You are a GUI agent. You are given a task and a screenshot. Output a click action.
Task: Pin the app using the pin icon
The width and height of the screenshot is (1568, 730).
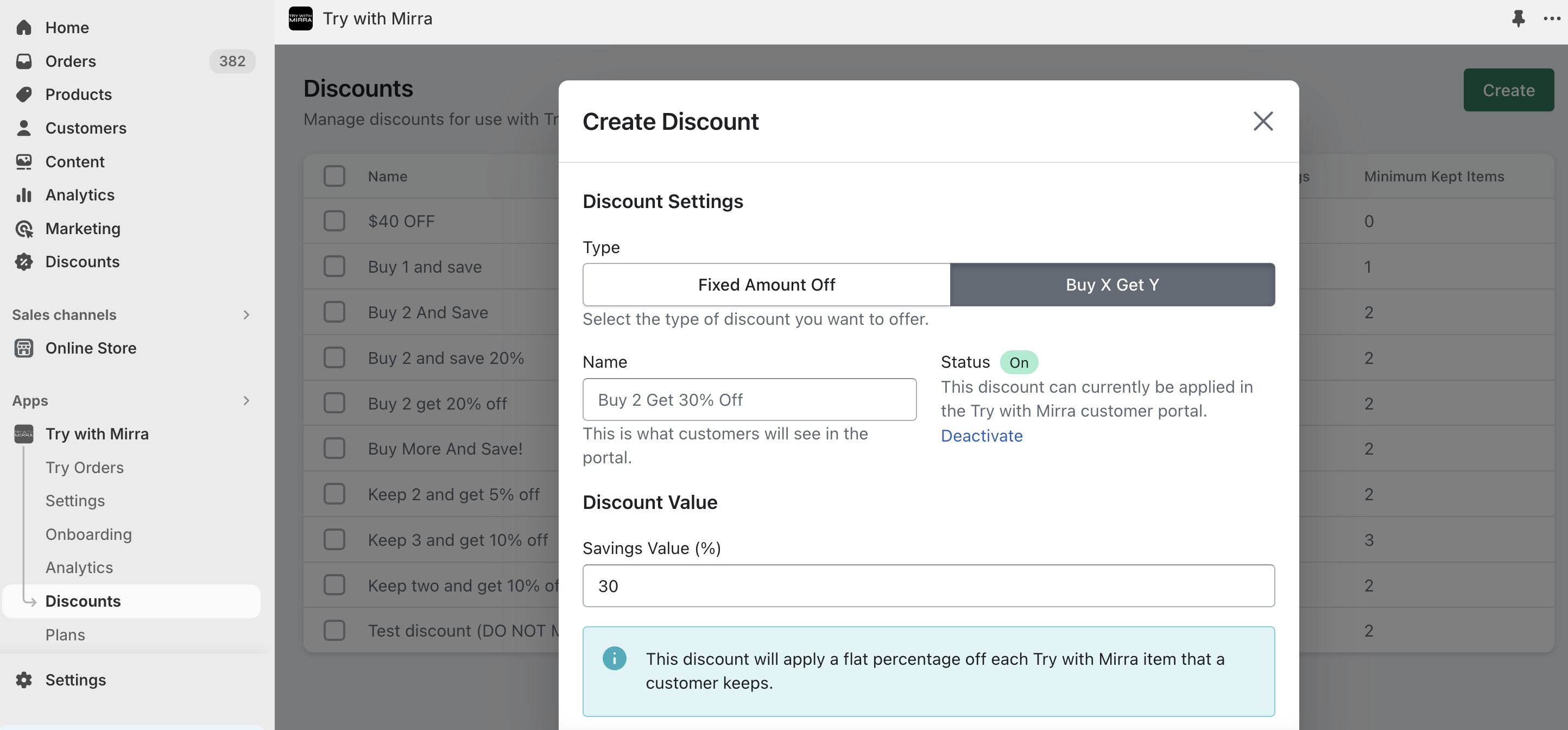point(1518,18)
